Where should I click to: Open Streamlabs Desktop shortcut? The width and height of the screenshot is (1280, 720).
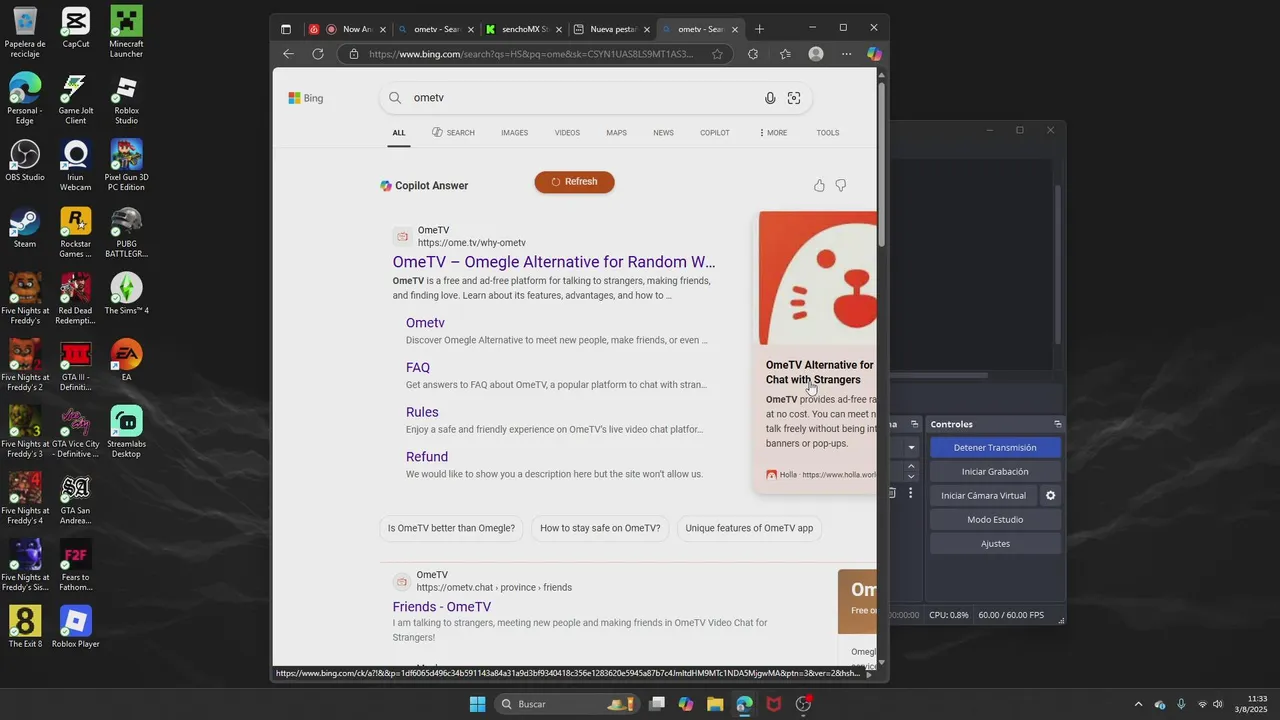(126, 432)
